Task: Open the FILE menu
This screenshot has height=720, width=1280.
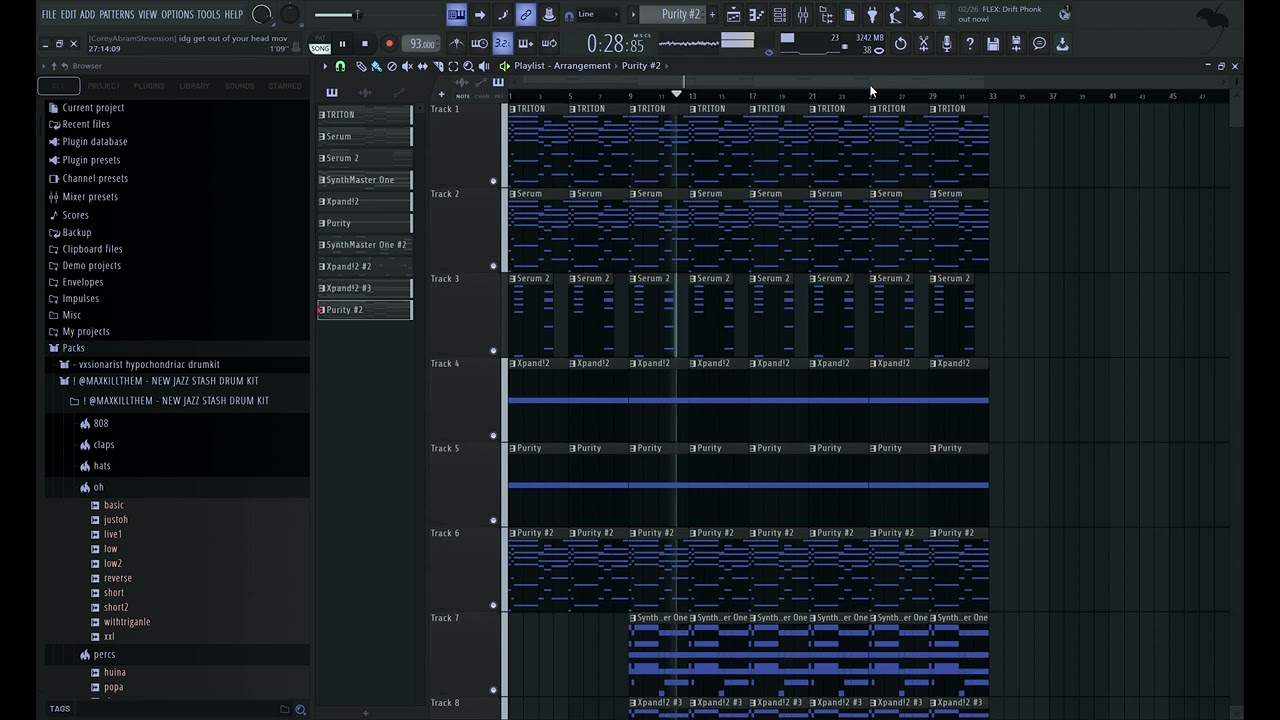Action: coord(48,15)
